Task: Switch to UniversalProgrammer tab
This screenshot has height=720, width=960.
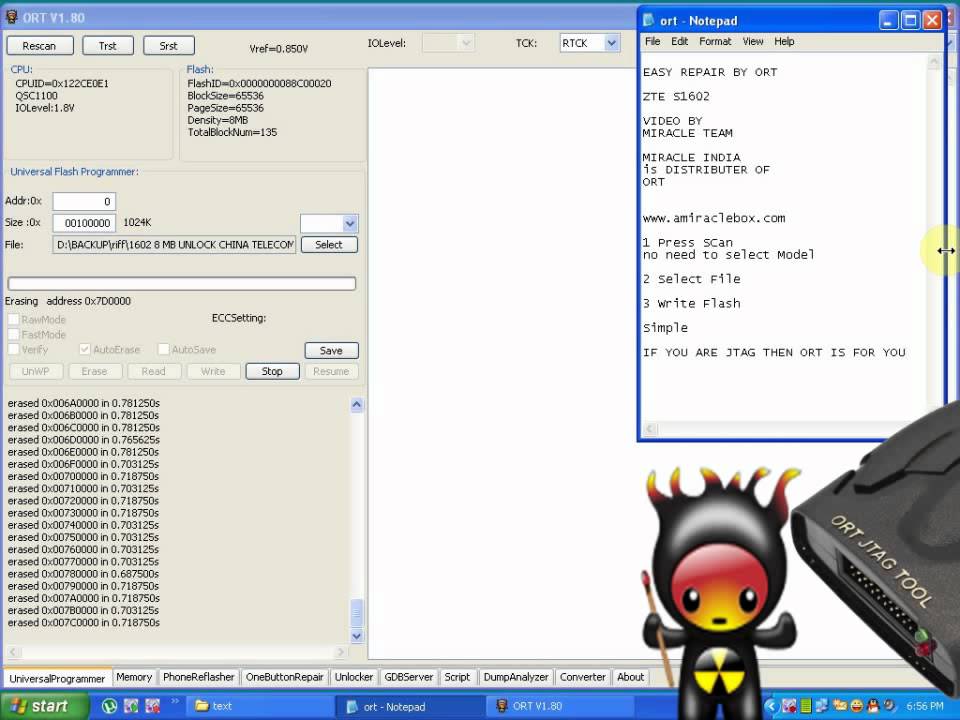Action: (57, 678)
